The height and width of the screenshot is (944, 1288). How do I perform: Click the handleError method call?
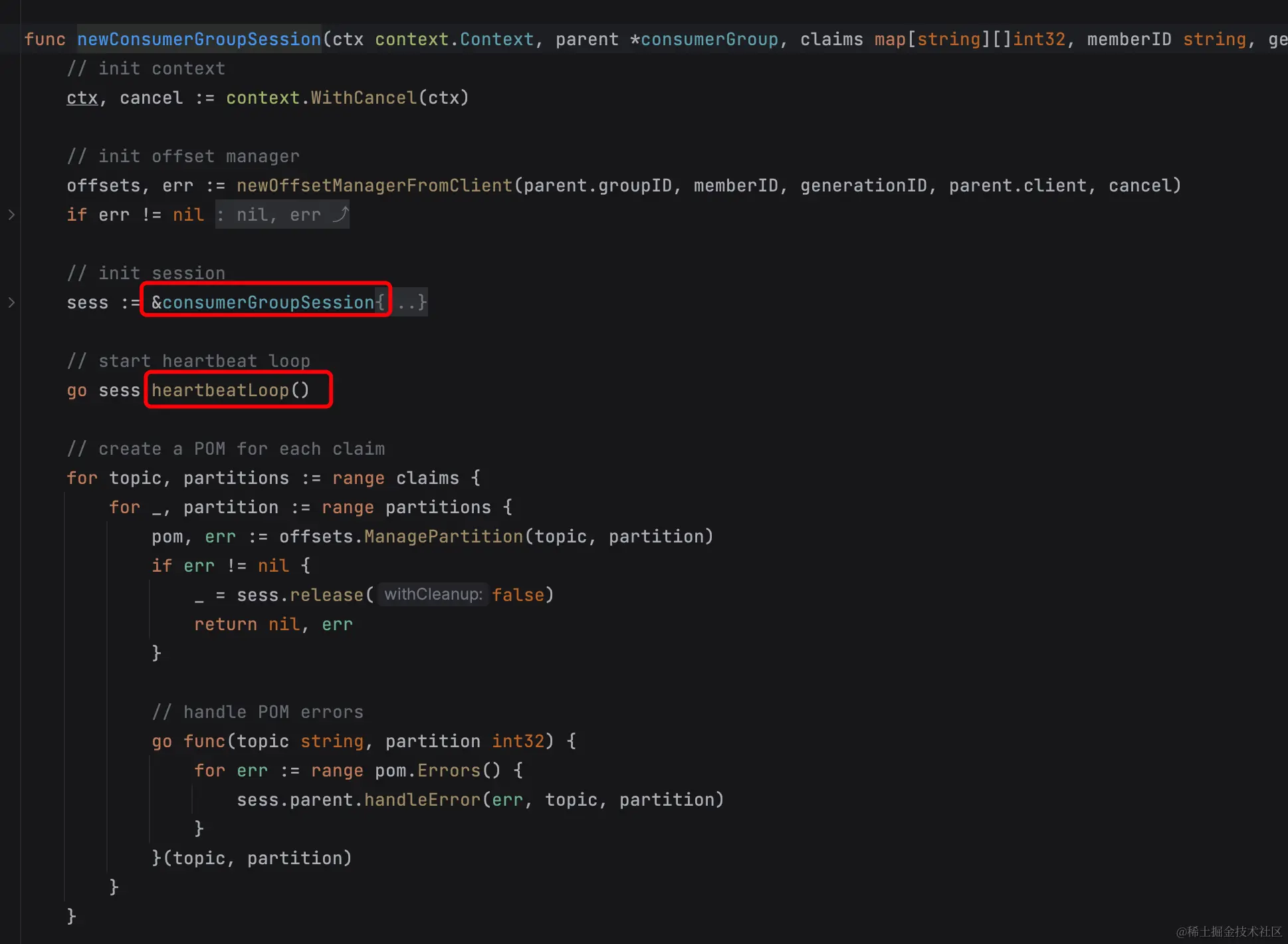(421, 800)
